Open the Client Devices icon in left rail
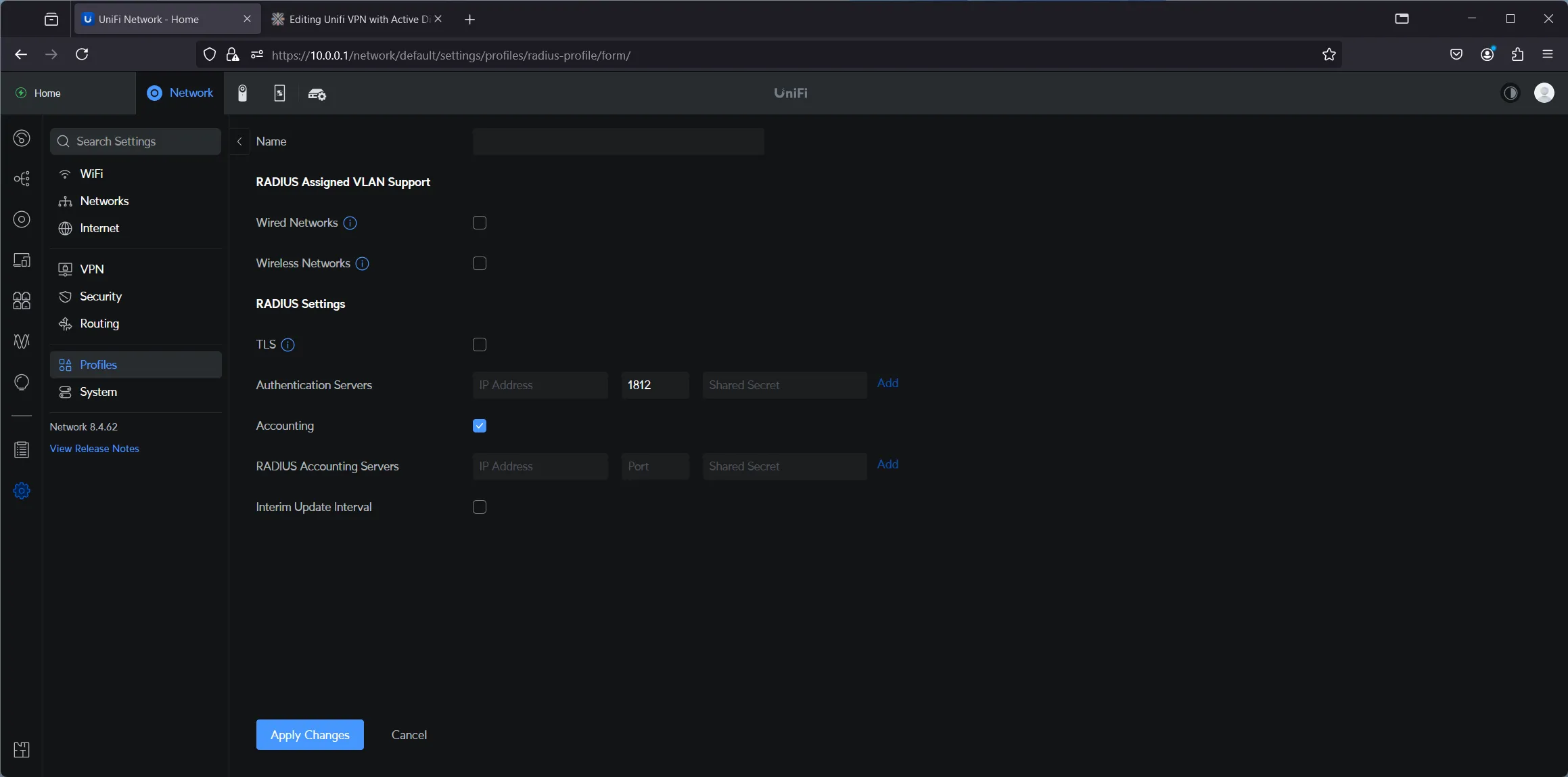Image resolution: width=1568 pixels, height=777 pixels. click(22, 260)
